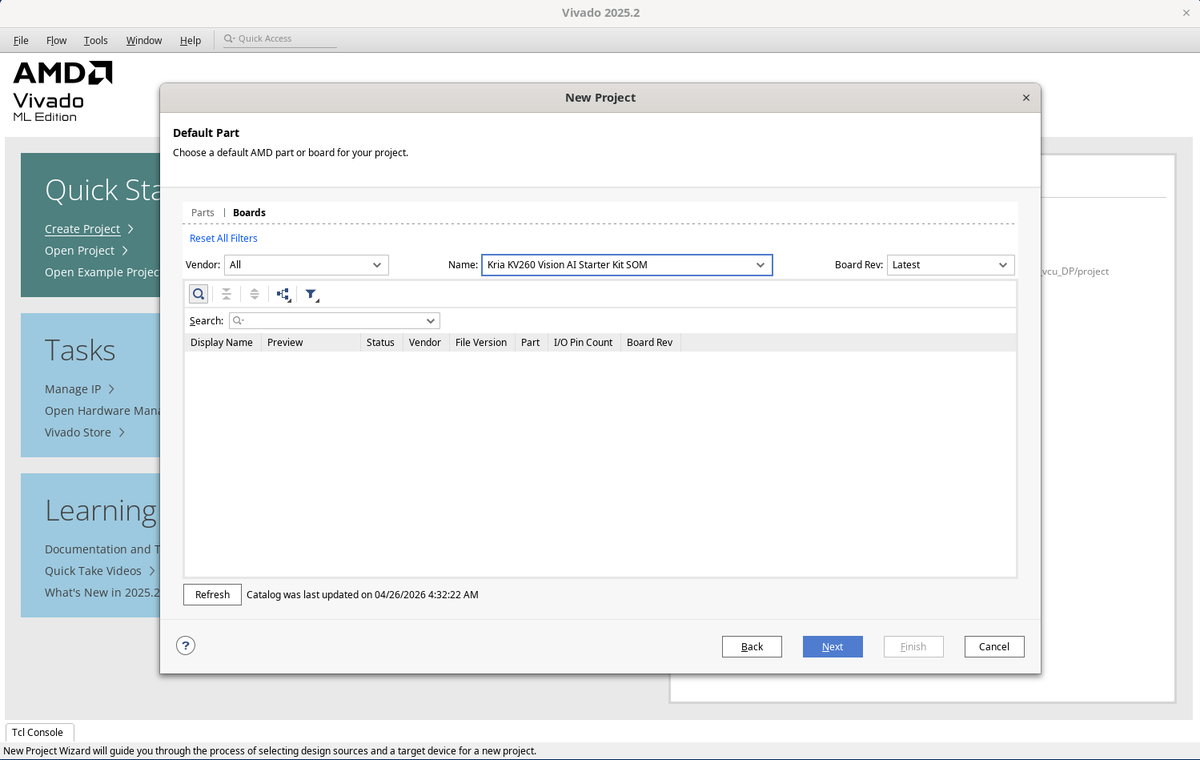
Task: Click Next to continue
Action: pyautogui.click(x=833, y=647)
